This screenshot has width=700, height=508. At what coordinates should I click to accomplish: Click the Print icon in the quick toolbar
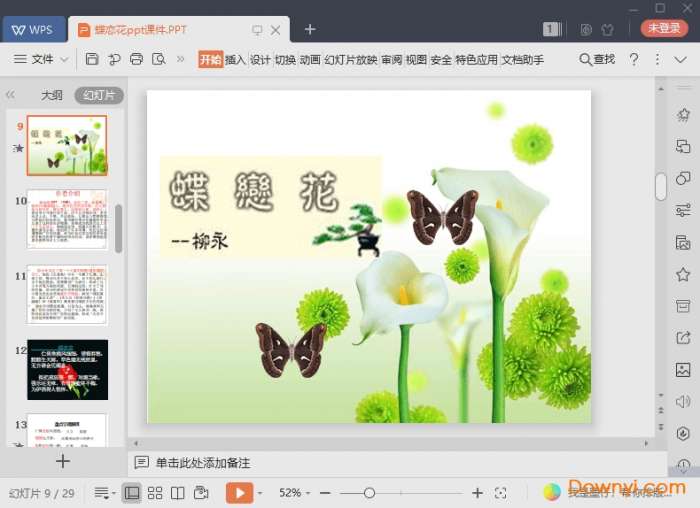click(x=136, y=60)
